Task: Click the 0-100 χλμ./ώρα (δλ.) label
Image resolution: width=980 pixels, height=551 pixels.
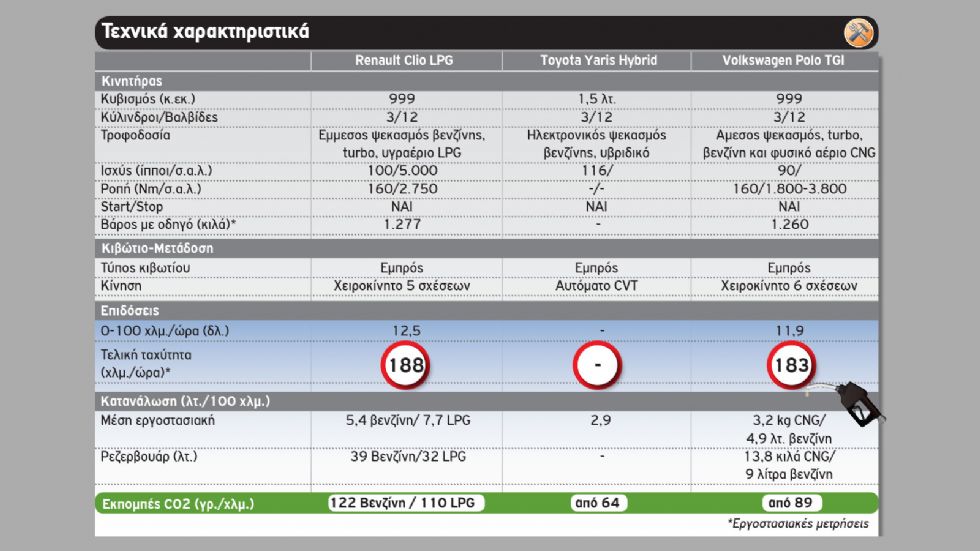Action: [165, 331]
